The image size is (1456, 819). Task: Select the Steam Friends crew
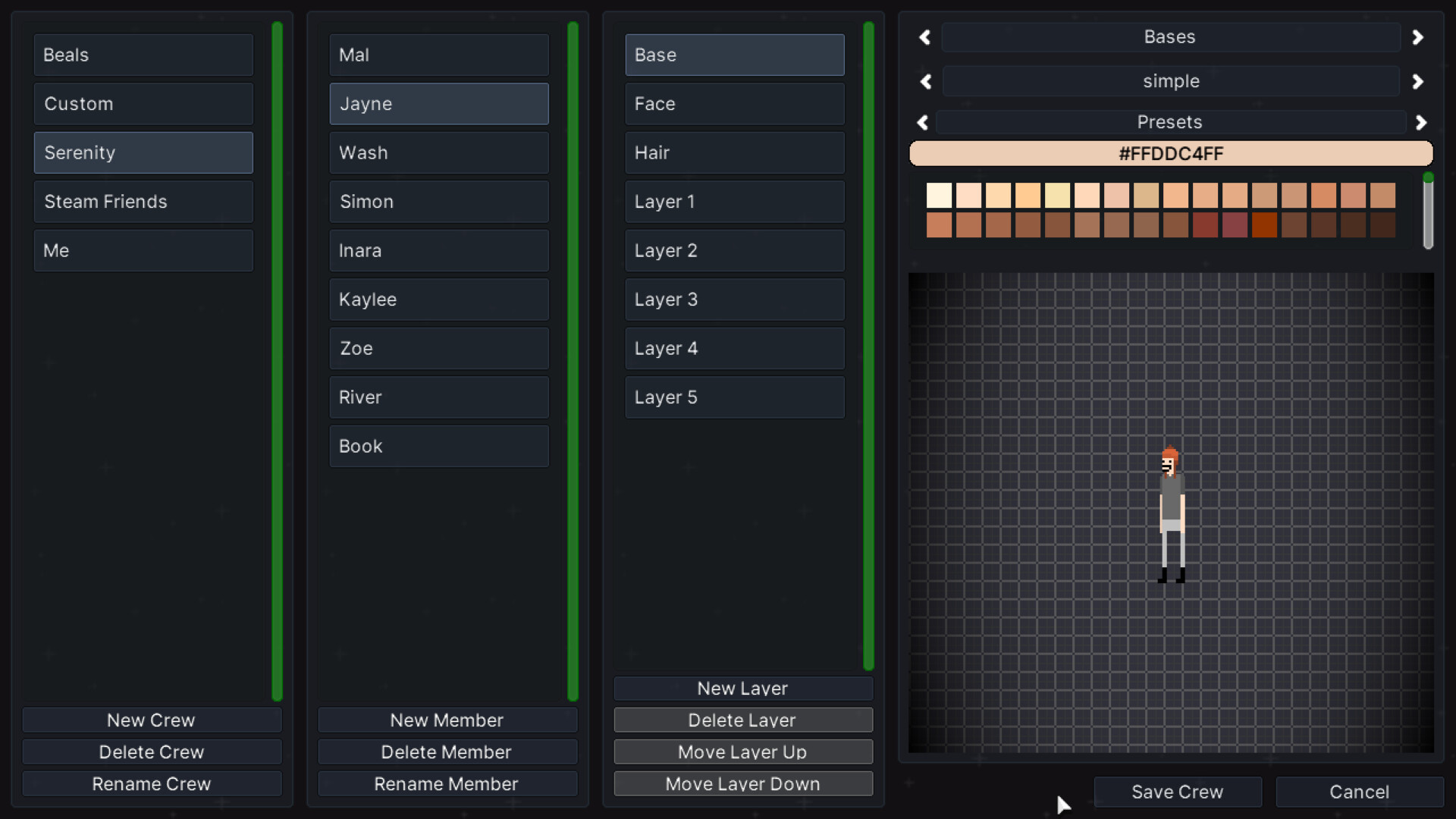(143, 202)
